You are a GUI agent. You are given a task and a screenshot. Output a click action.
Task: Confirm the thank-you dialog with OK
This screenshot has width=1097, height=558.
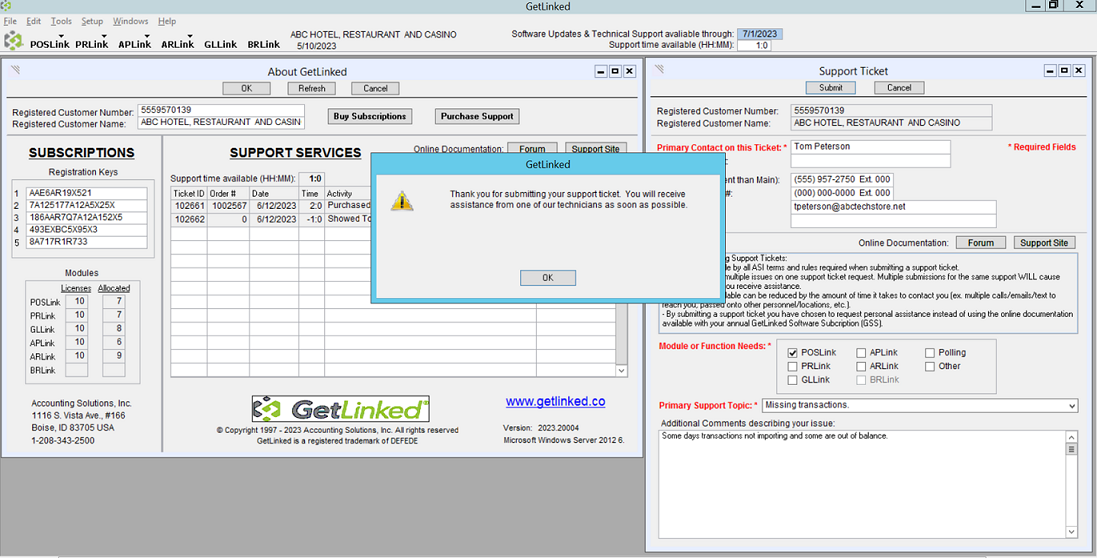tap(548, 278)
